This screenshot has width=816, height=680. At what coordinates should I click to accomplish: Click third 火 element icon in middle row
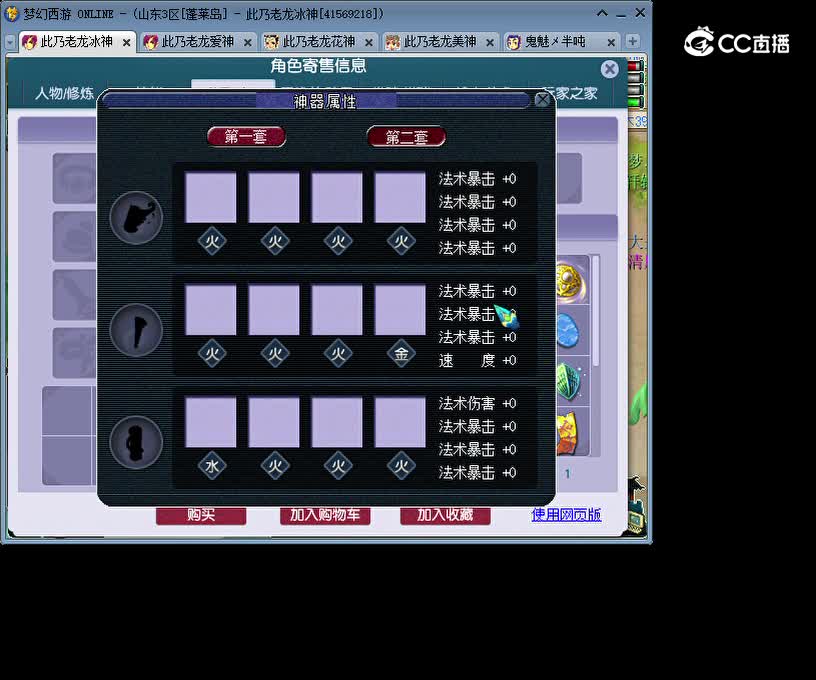[338, 353]
